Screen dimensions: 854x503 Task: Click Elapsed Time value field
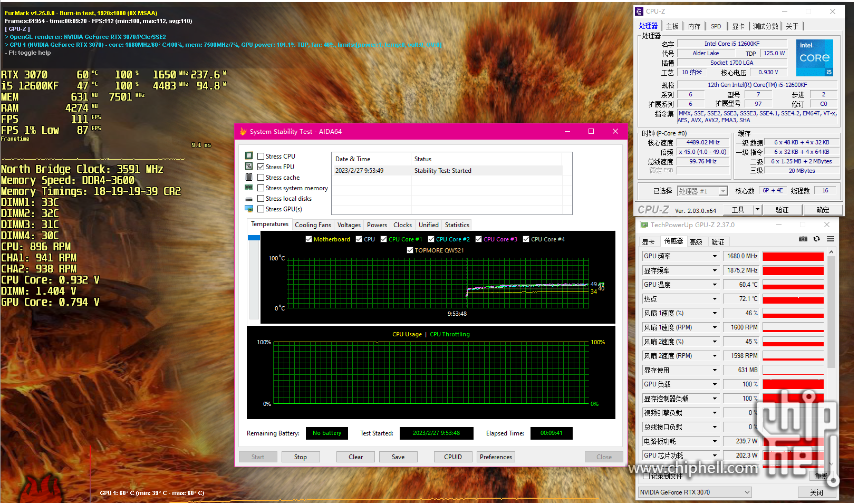[x=551, y=433]
